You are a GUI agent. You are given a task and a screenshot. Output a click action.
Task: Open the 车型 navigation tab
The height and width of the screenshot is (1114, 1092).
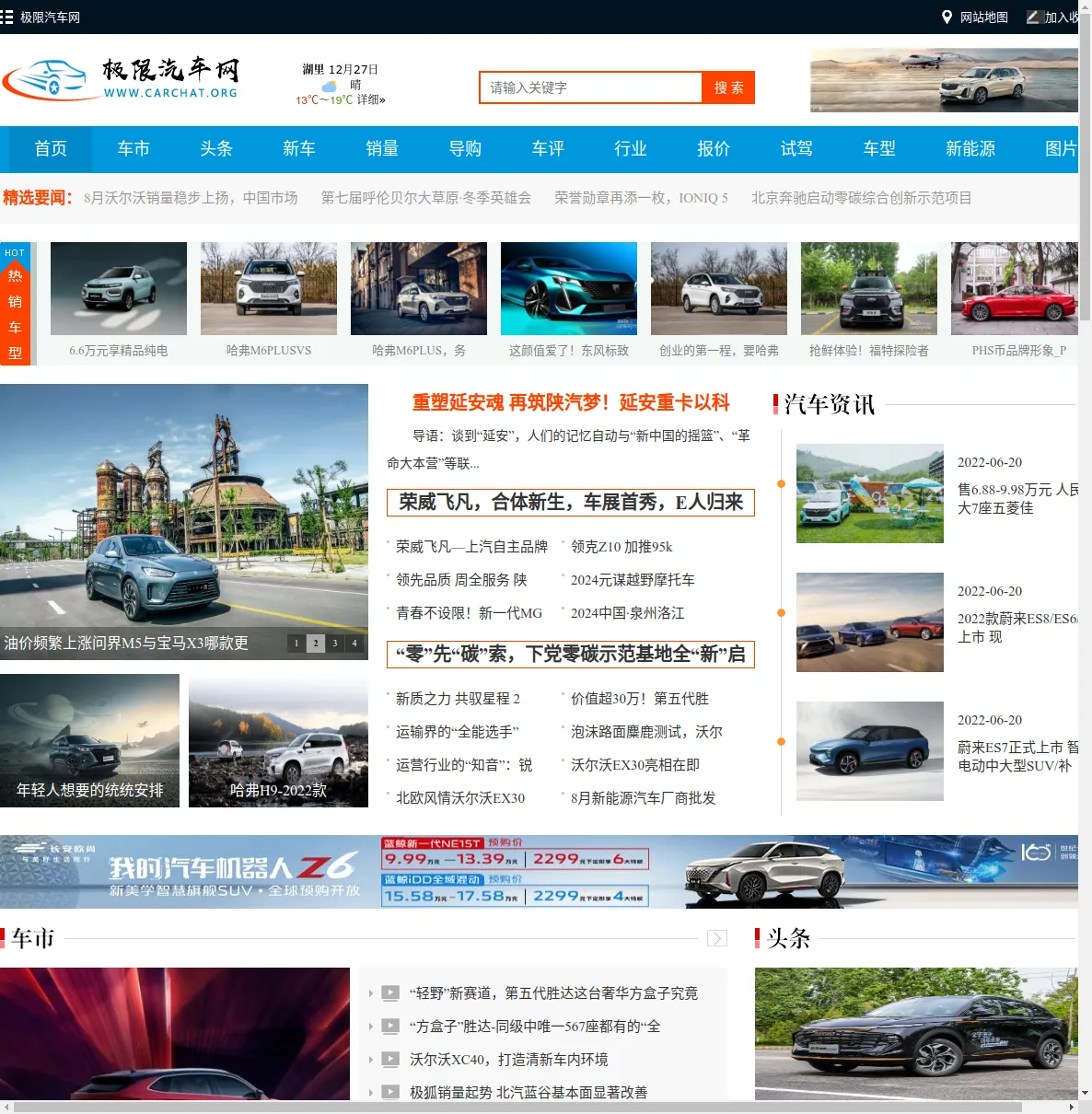pos(879,149)
